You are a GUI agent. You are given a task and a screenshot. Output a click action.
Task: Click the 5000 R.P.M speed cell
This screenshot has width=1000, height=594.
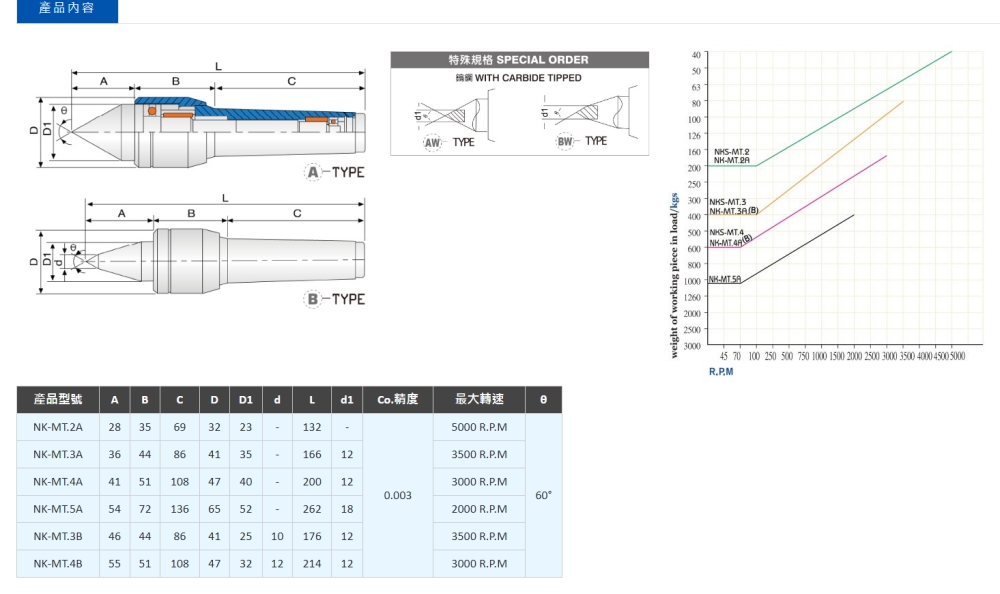479,427
